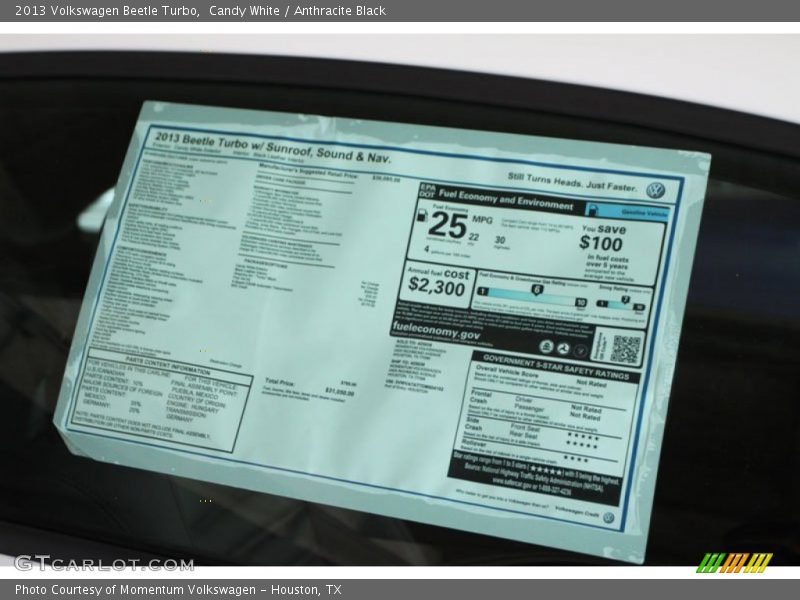The height and width of the screenshot is (600, 800).
Task: Click the round agency seals beside fueleconomy.gov
Action: pyautogui.click(x=560, y=347)
